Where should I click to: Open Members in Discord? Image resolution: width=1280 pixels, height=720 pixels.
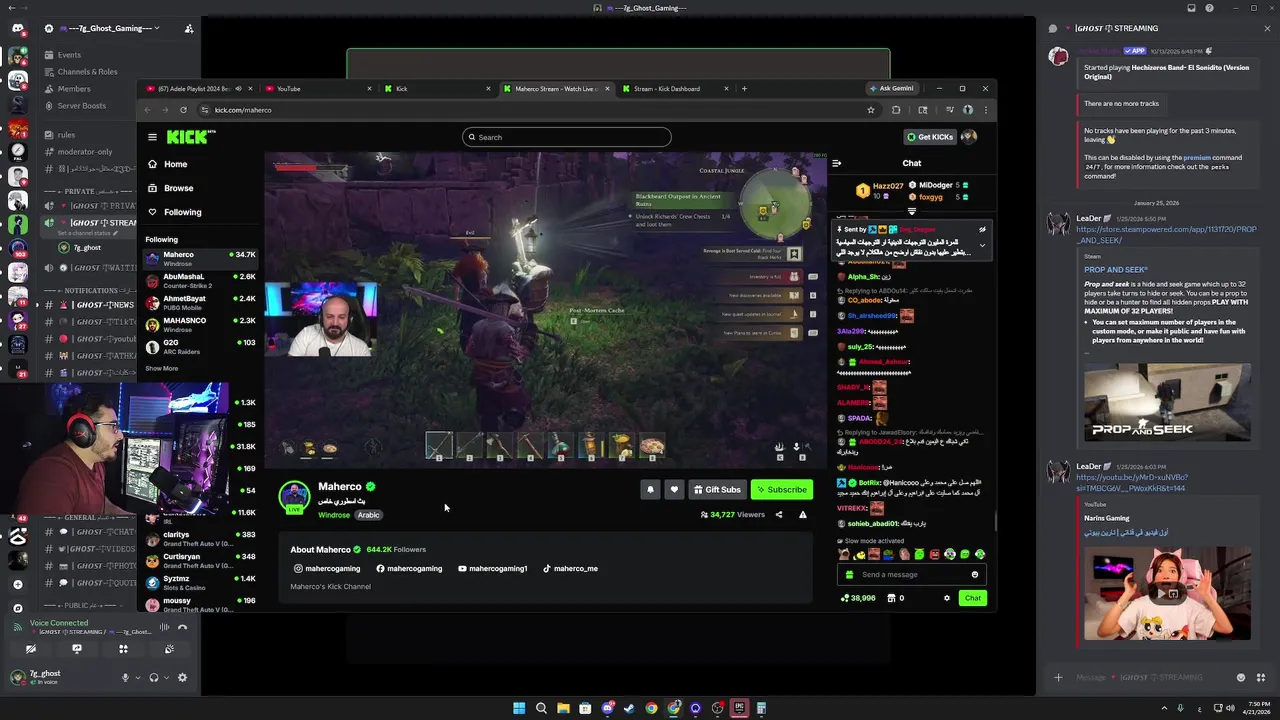(x=118, y=89)
